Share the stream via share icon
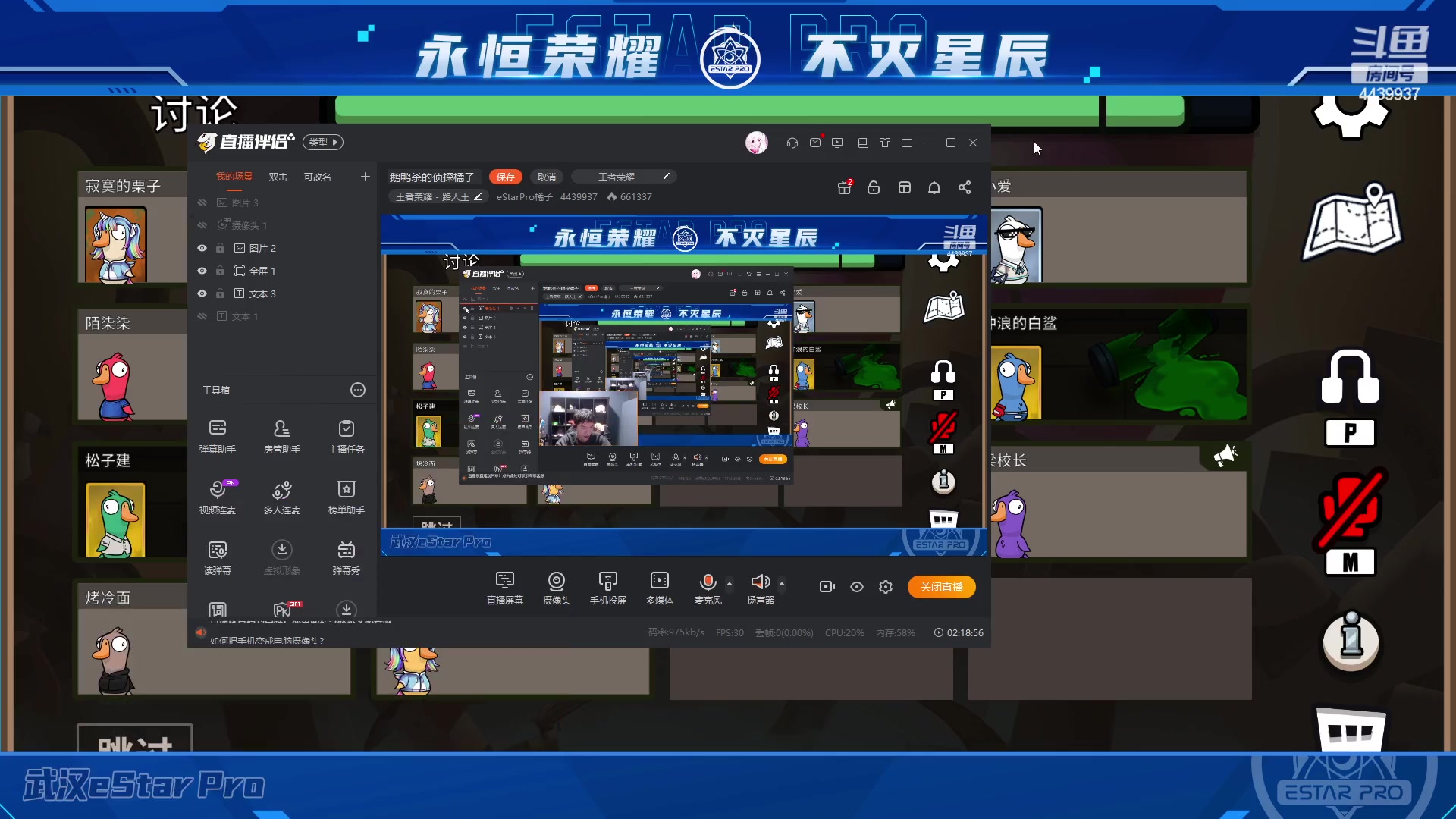Image resolution: width=1456 pixels, height=819 pixels. (x=965, y=187)
